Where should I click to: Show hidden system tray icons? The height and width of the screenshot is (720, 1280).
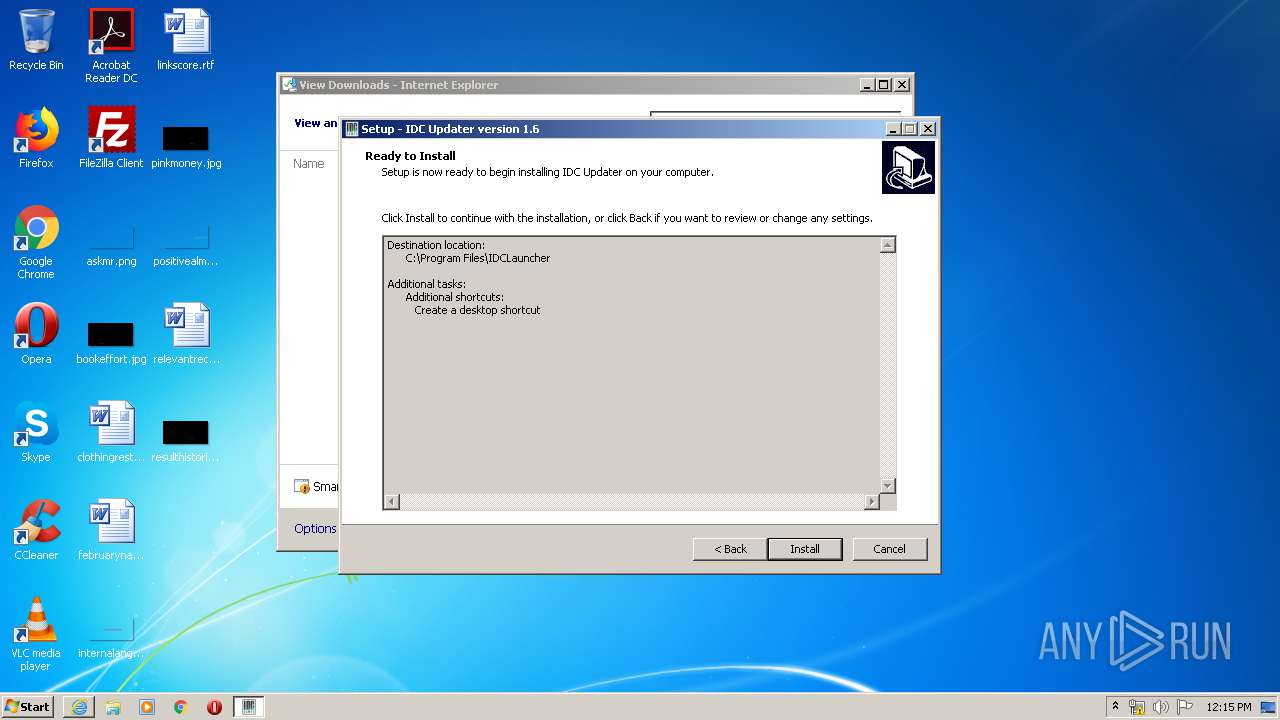[1115, 707]
